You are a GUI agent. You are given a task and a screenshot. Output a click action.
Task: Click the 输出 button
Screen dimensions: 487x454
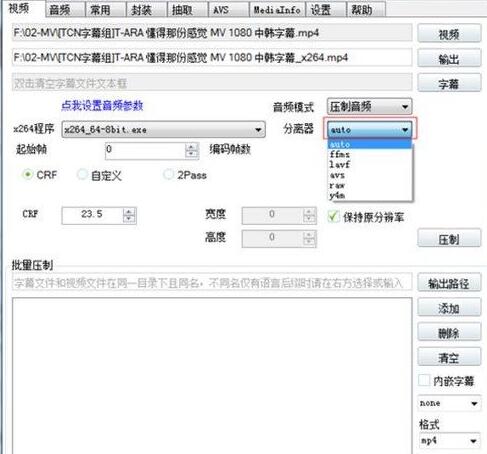449,59
